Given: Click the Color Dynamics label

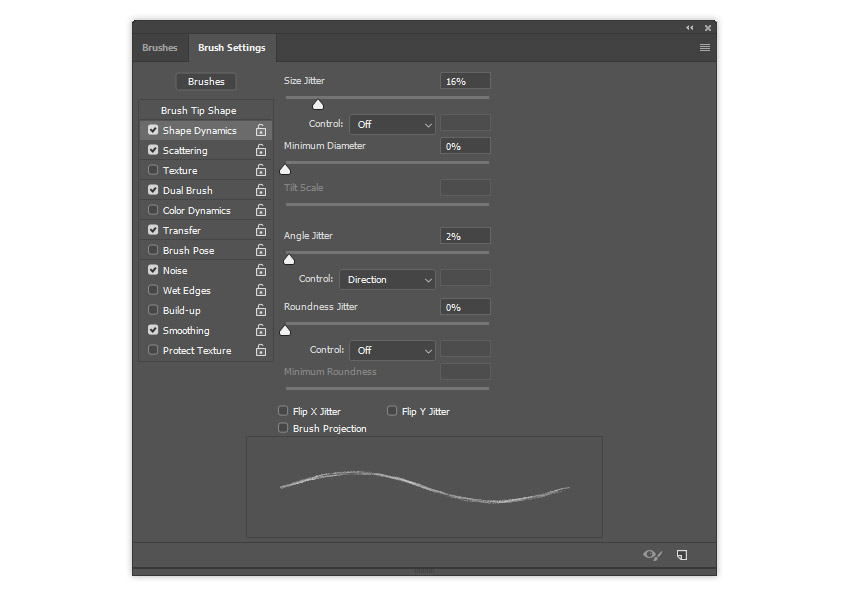Looking at the screenshot, I should coord(197,211).
